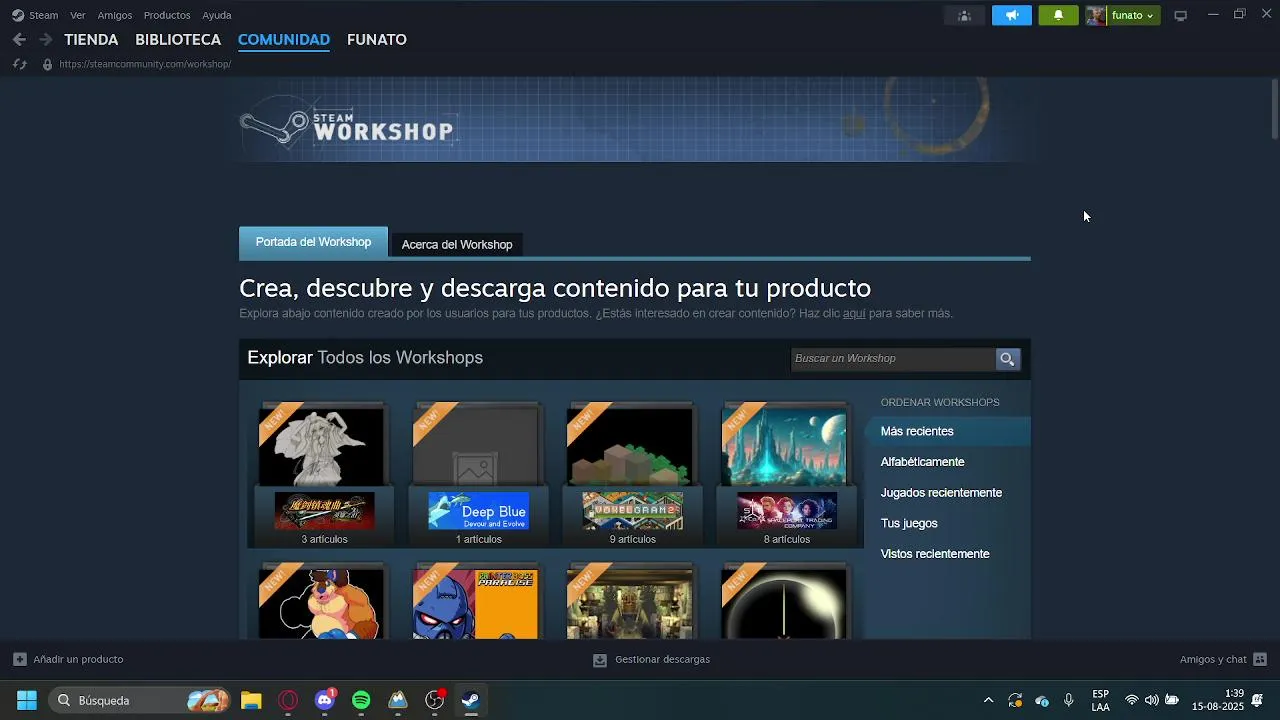
Task: Open the Windows Start menu
Action: click(27, 700)
